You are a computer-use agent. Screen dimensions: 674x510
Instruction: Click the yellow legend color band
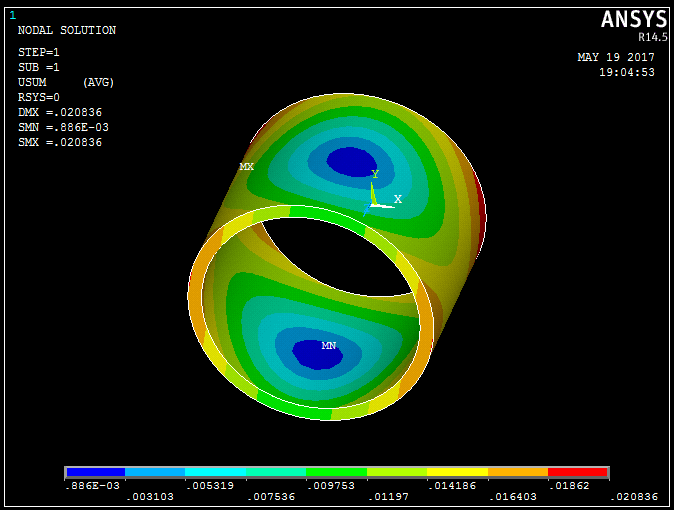click(457, 472)
